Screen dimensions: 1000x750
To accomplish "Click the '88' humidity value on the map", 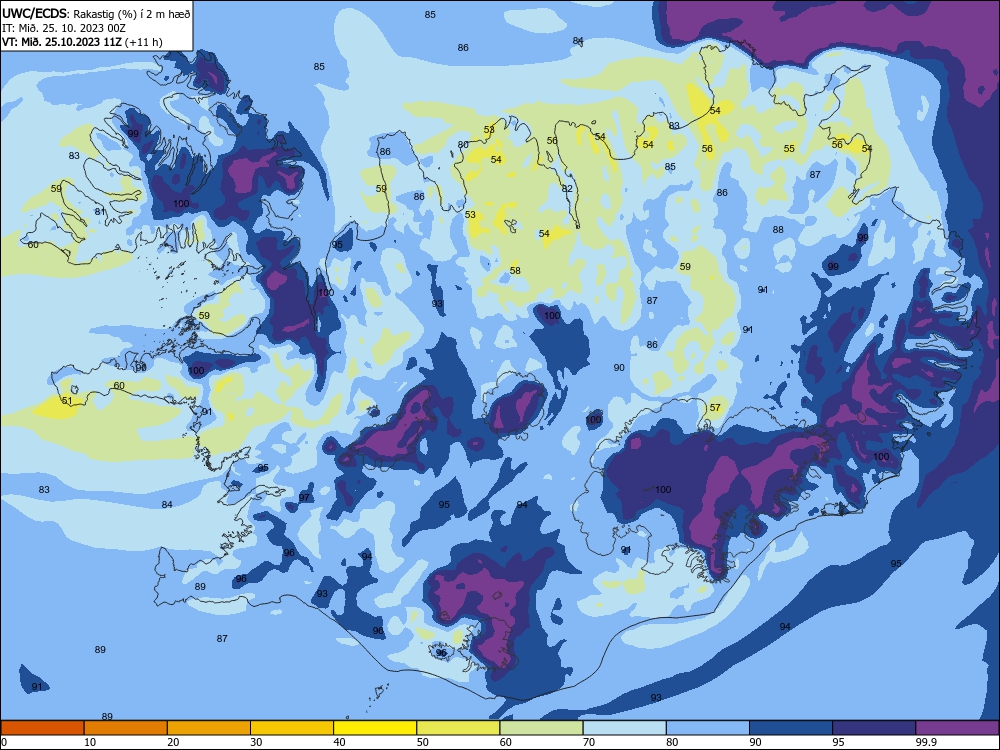I will point(778,230).
